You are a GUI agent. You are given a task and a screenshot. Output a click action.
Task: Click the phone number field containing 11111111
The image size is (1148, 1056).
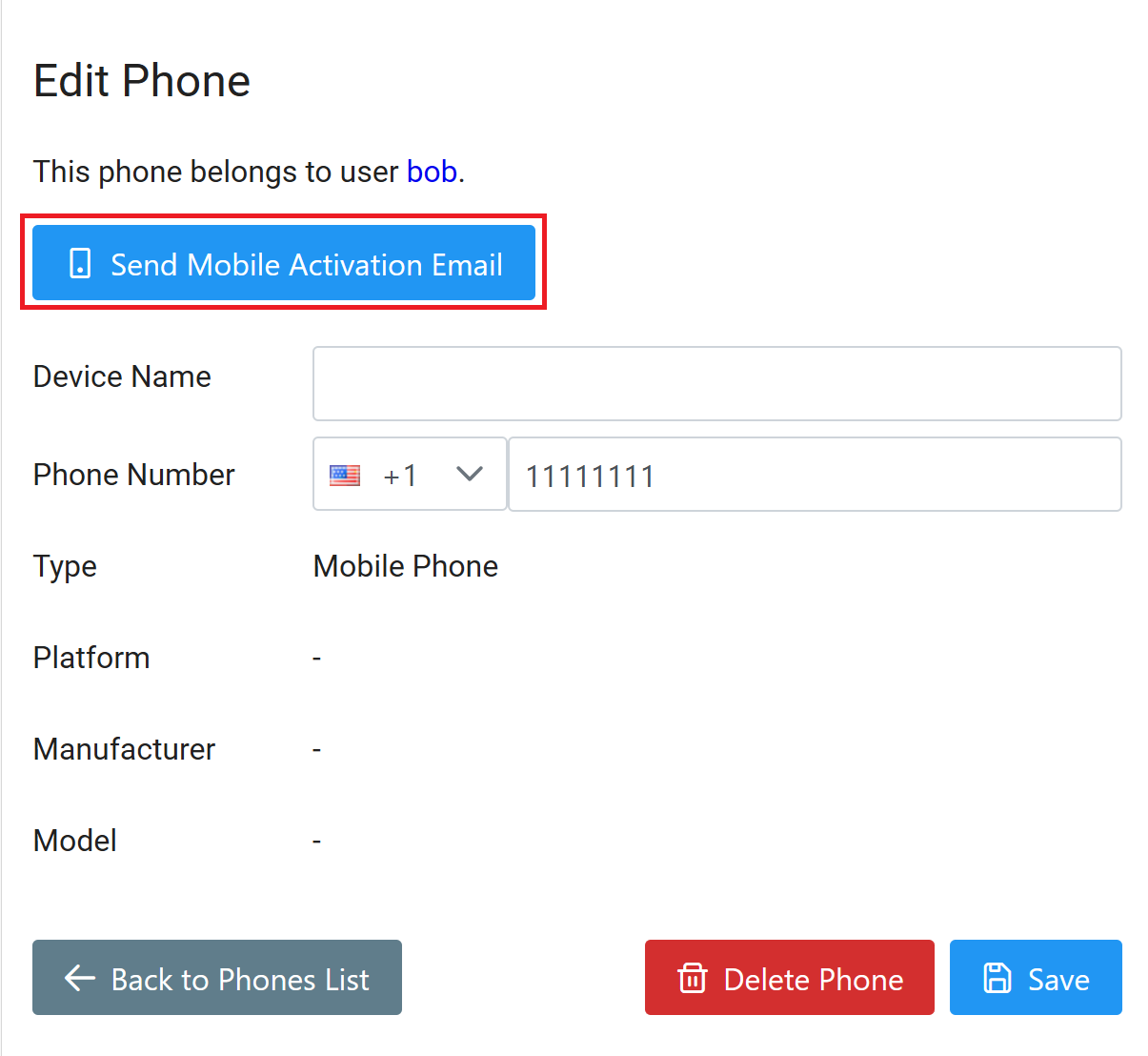click(x=815, y=475)
